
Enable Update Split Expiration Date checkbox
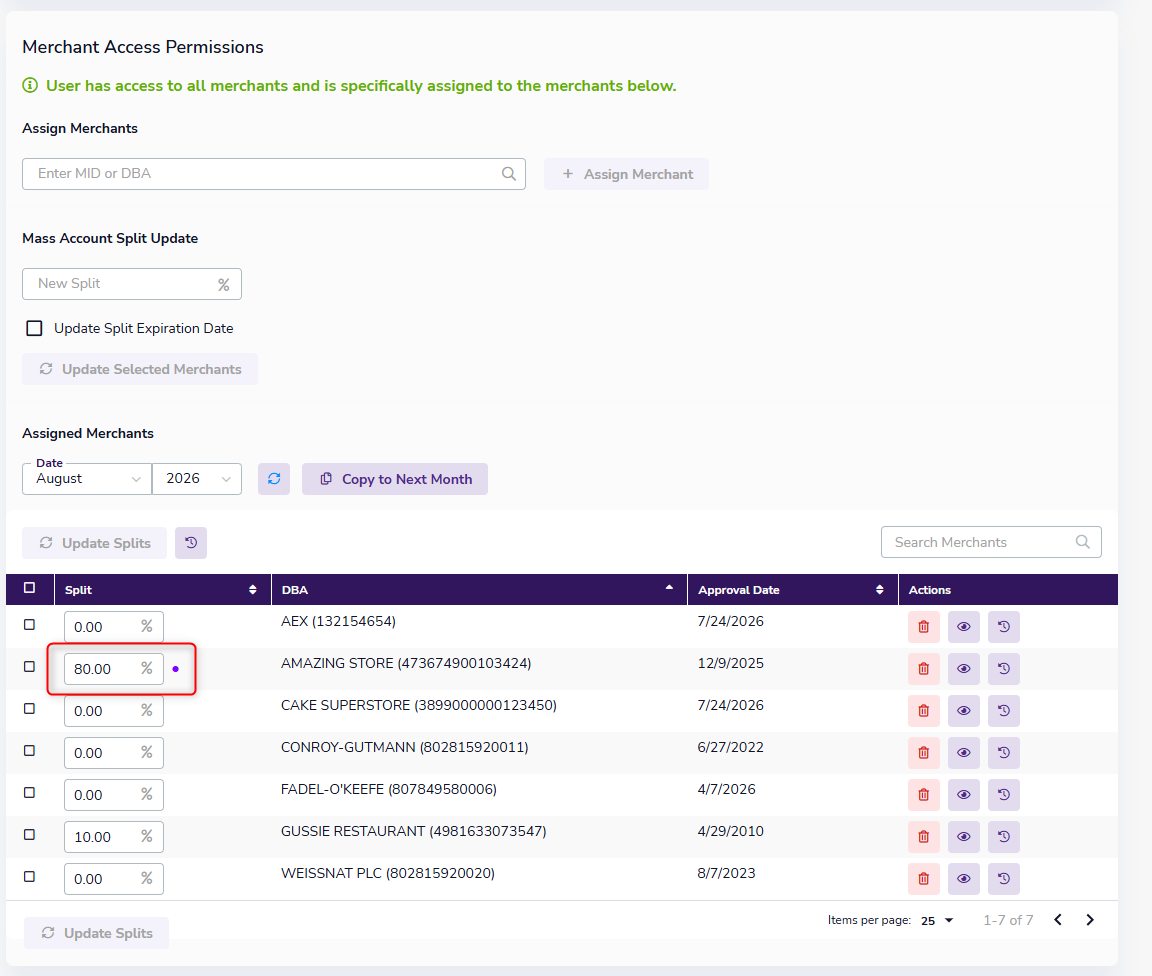click(35, 328)
